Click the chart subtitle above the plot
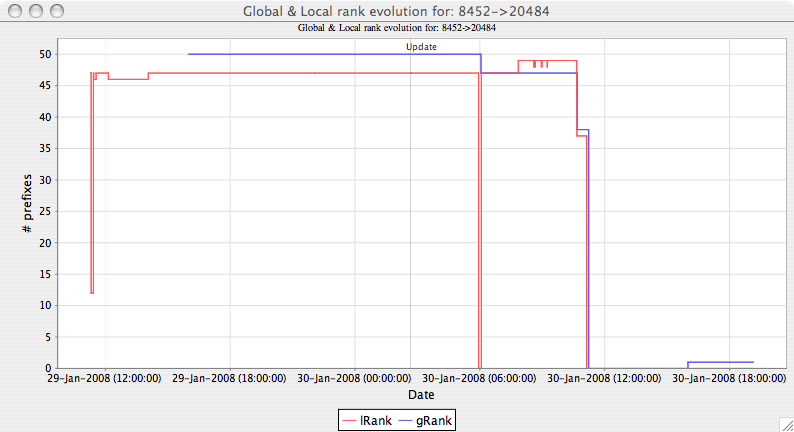The height and width of the screenshot is (432, 794). tap(397, 28)
